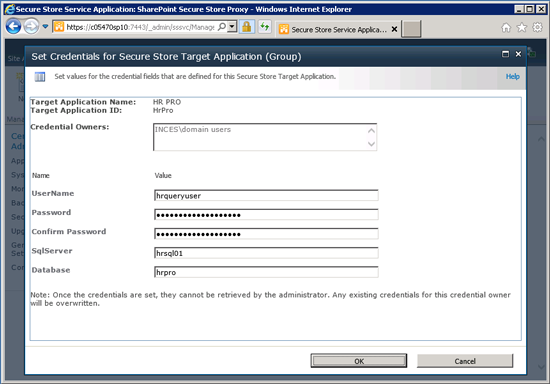Screen dimensions: 550x384
Task: Close the Internet Explorer window
Action: [x=541, y=9]
